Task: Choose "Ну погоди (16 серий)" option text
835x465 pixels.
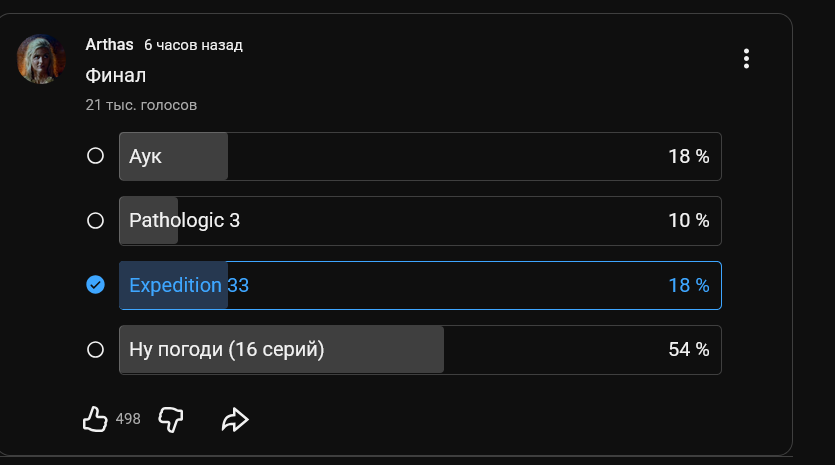Action: click(227, 349)
